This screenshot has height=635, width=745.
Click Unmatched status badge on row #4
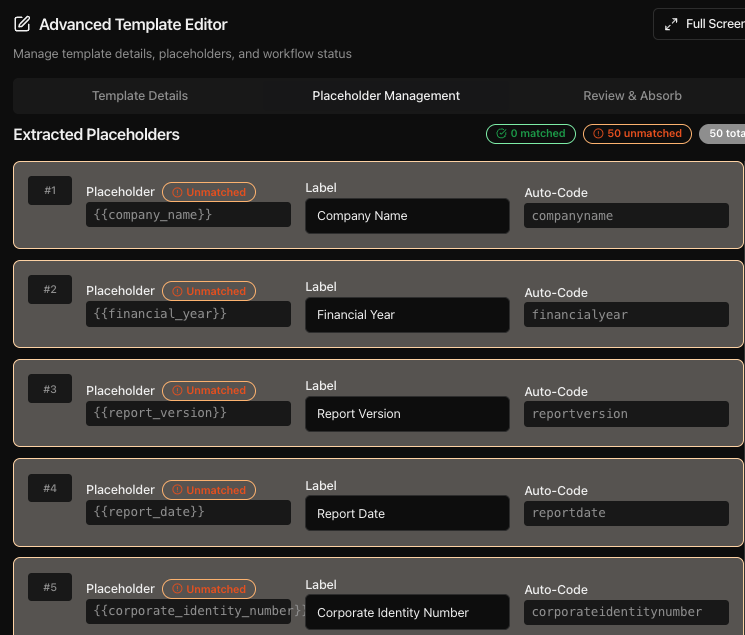coord(208,490)
